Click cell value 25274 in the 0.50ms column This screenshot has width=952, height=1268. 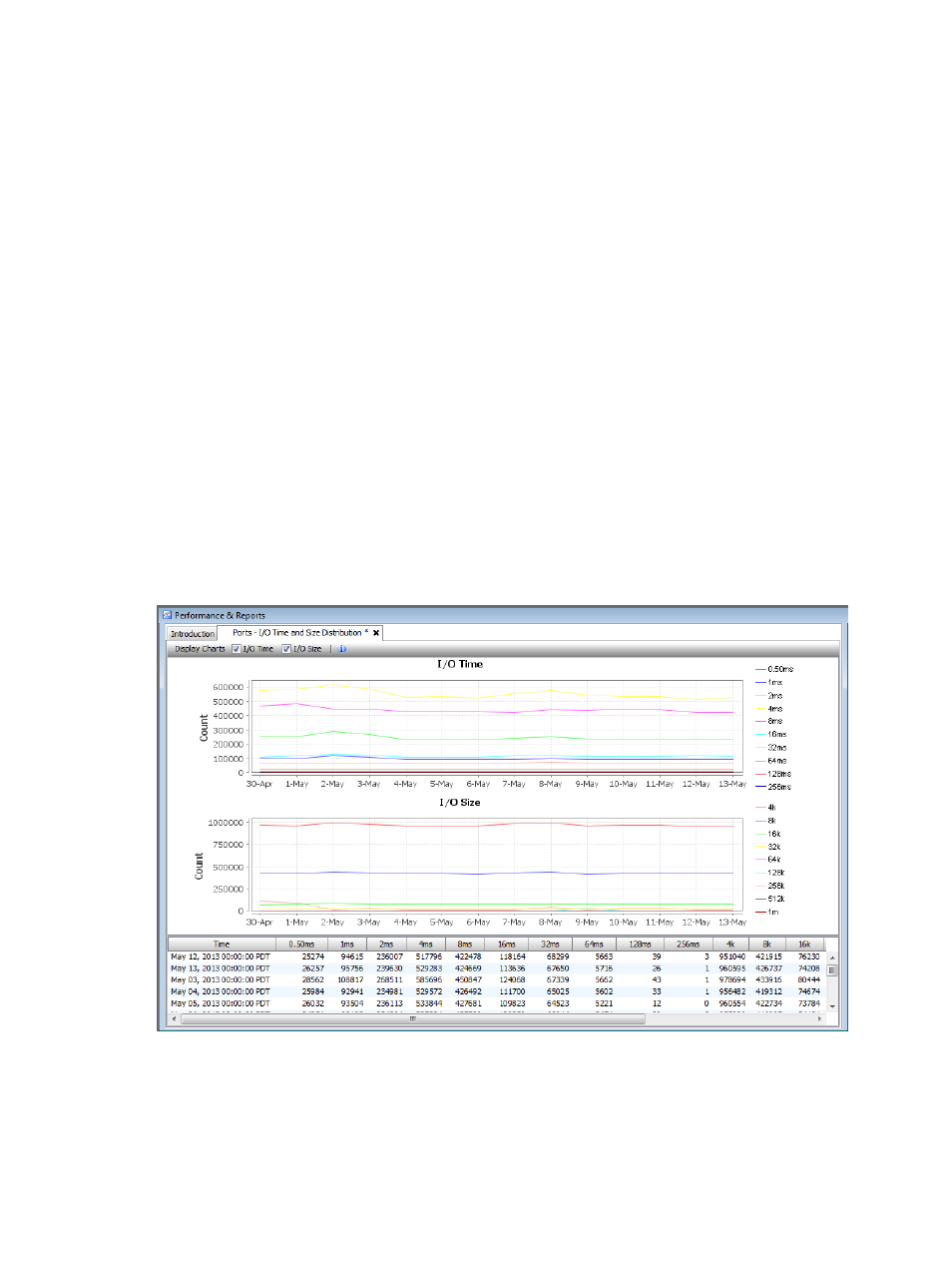point(312,956)
